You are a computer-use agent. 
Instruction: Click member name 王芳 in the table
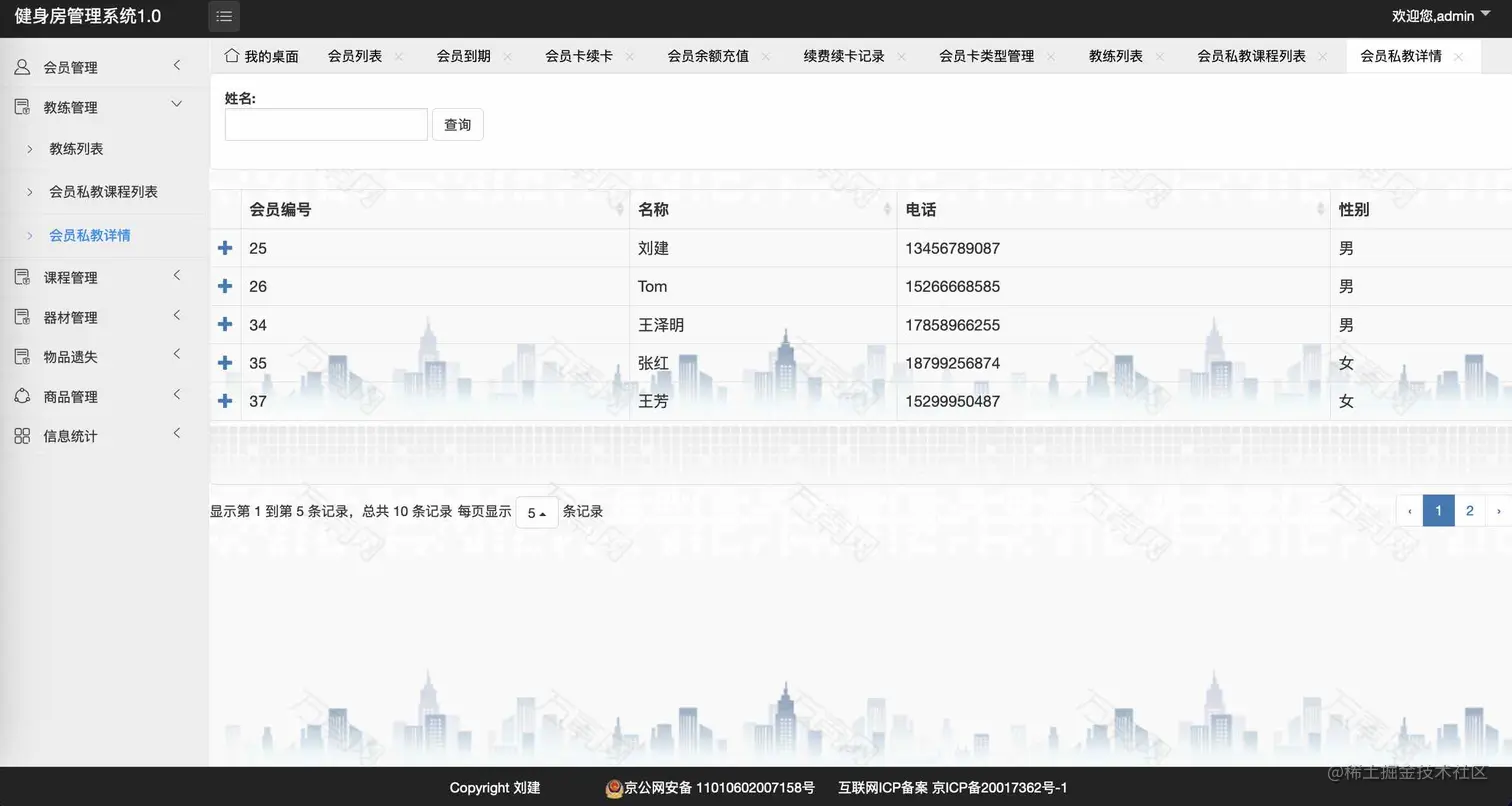[654, 401]
